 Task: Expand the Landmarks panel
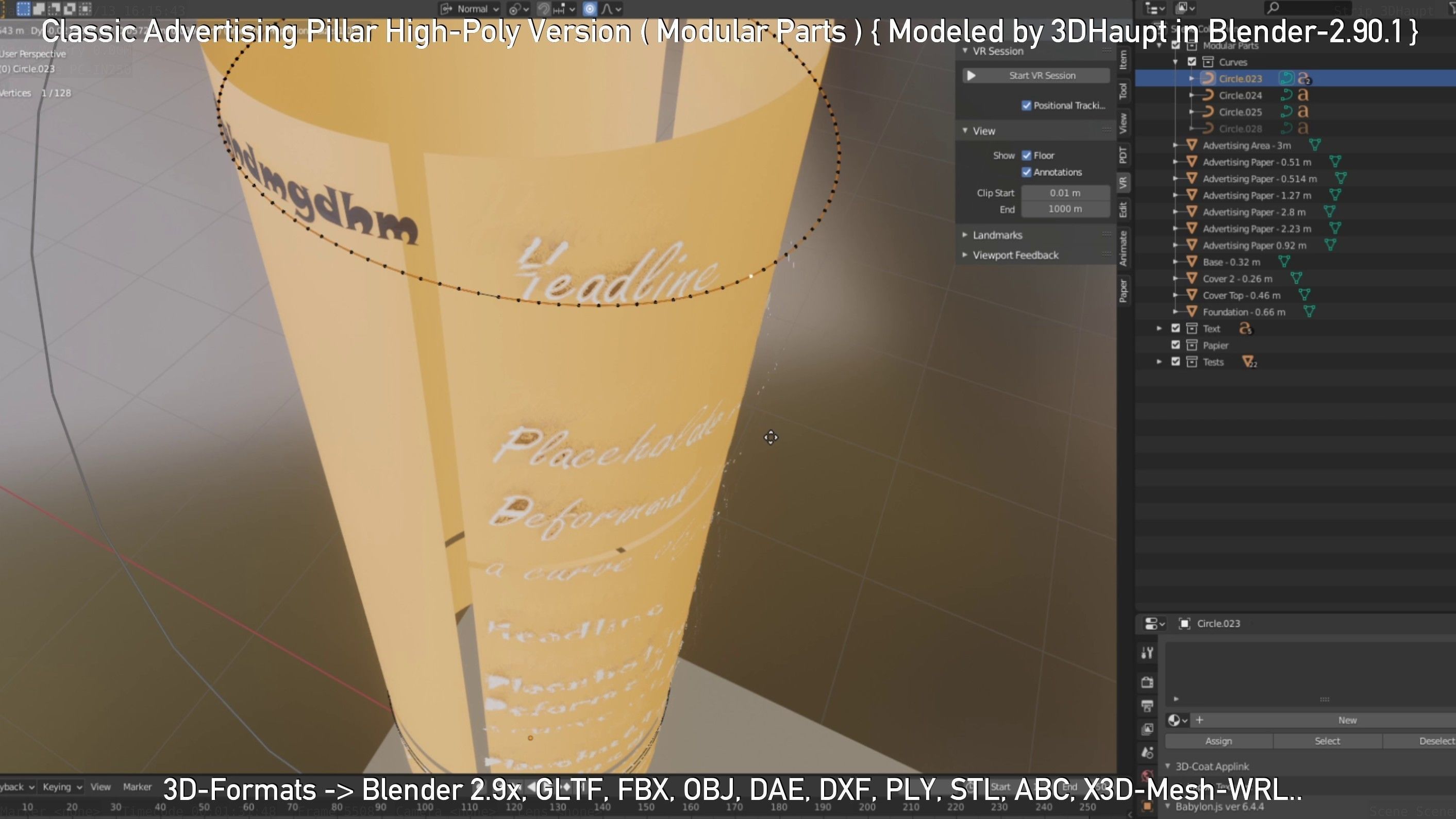click(965, 234)
